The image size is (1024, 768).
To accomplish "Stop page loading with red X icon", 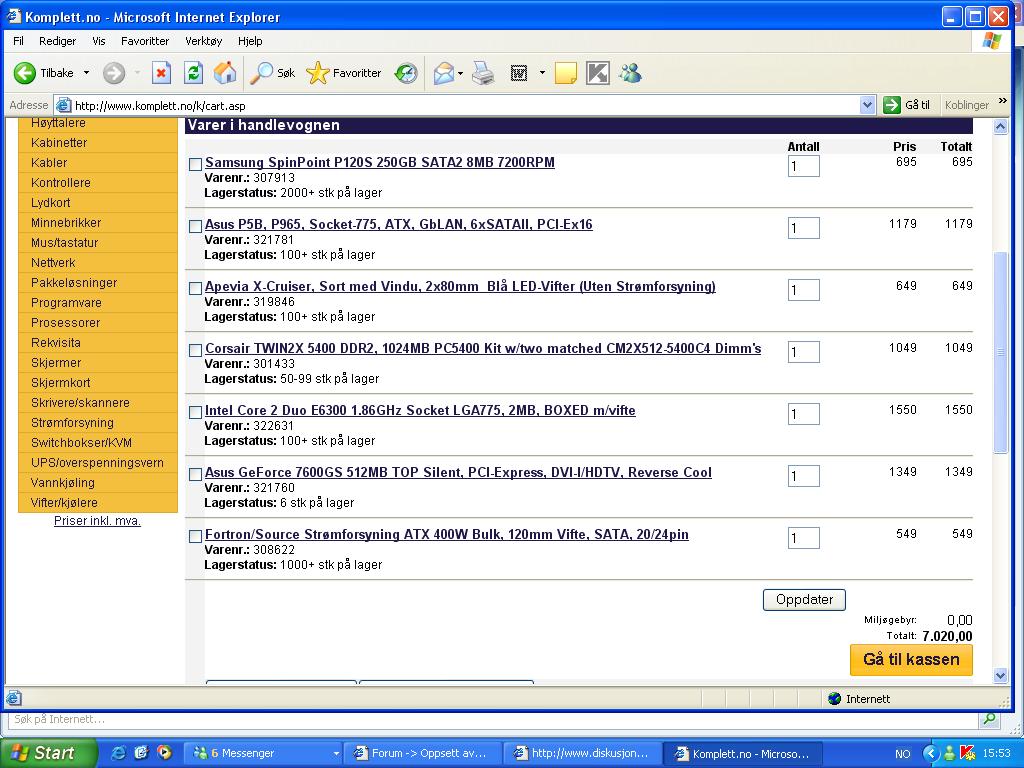I will coord(161,72).
